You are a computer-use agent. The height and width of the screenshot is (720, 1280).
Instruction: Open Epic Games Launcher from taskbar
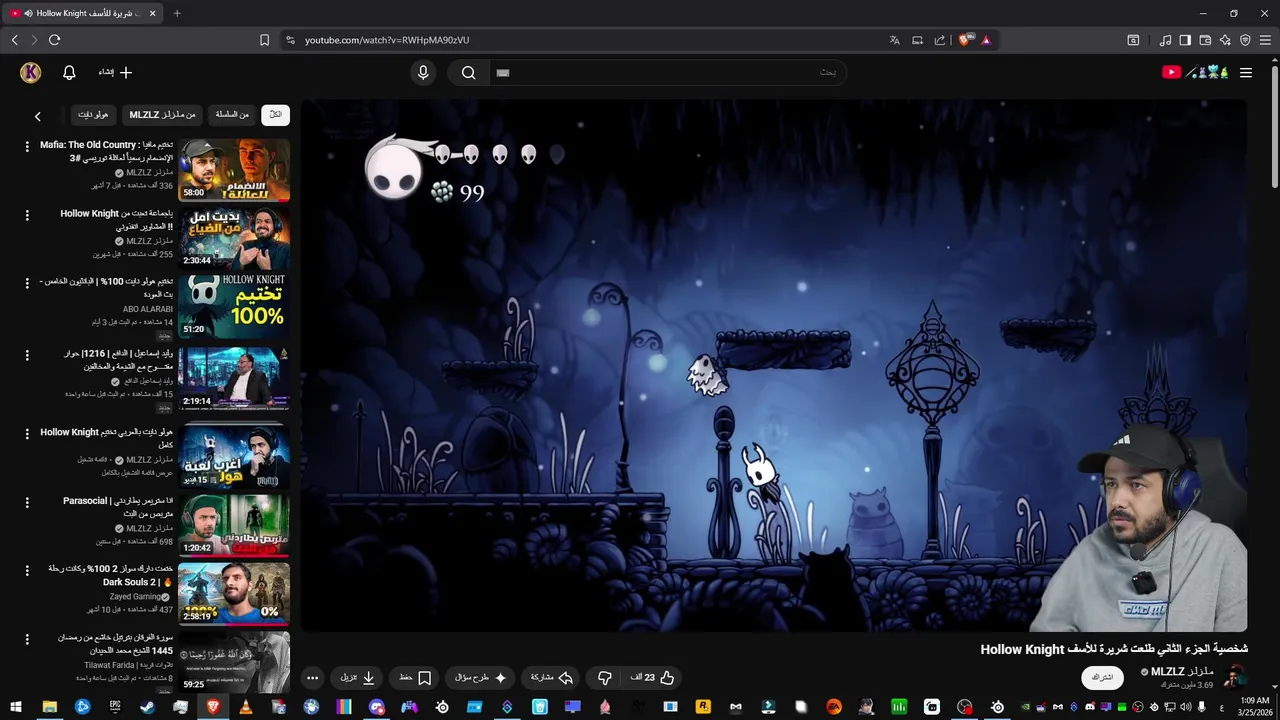click(x=115, y=706)
